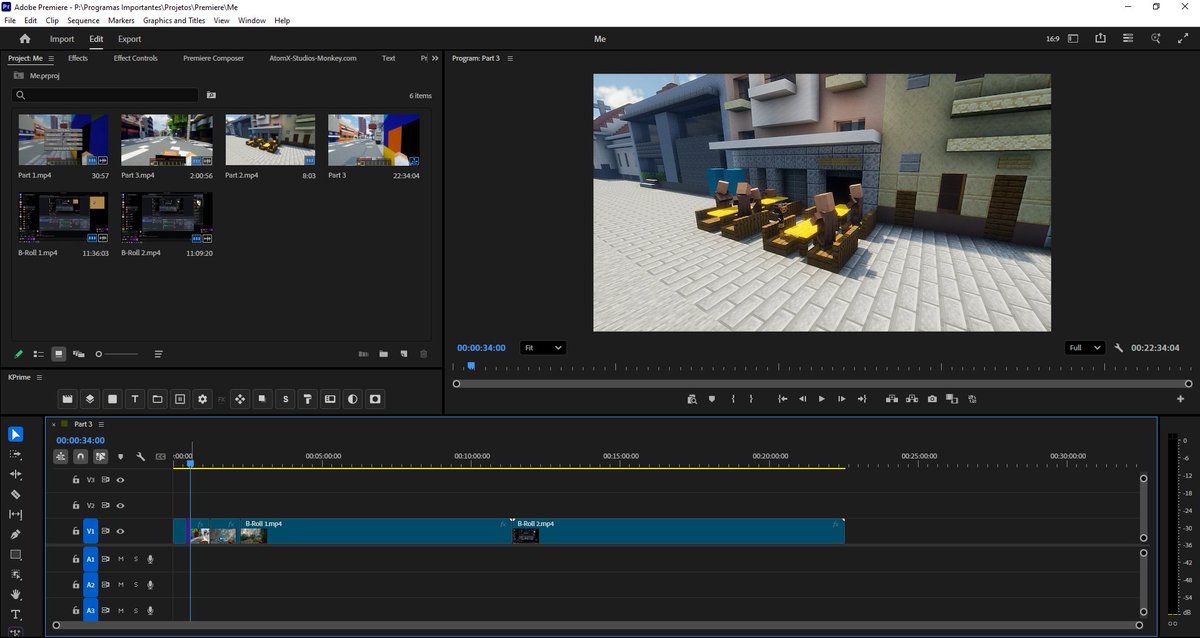Click the thumbnail size zoom slider
Image resolution: width=1200 pixels, height=638 pixels.
98,354
